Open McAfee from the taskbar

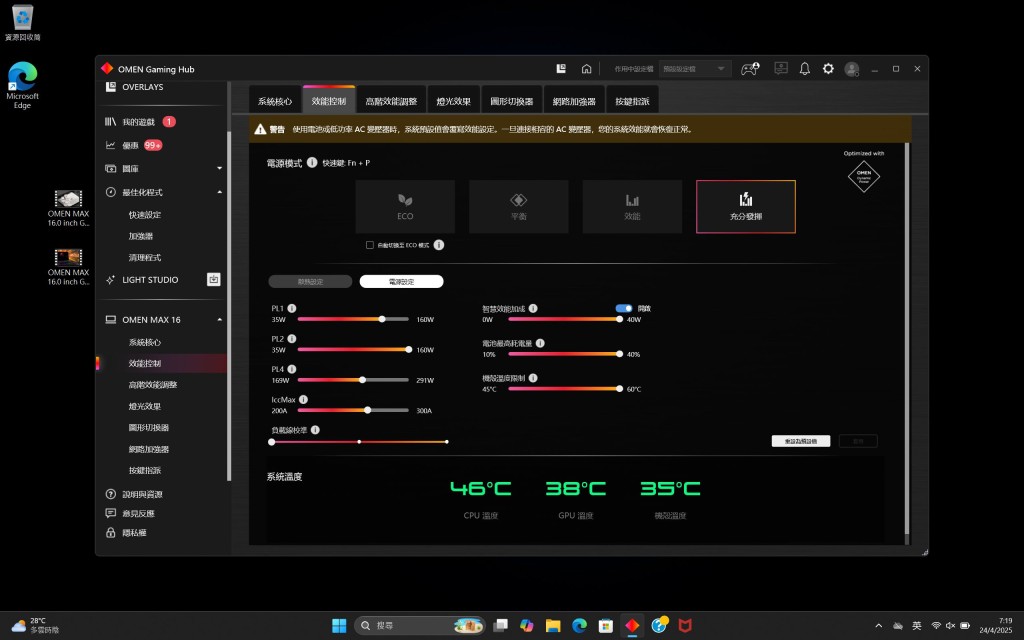pos(685,626)
